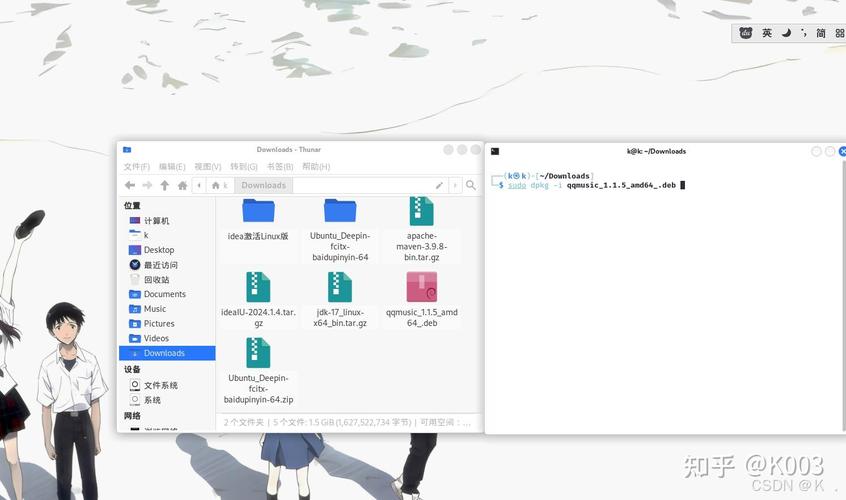The image size is (846, 500).
Task: Select the Ubuntu_Deepin-fcitx-baidupinyin-64 folder icon
Action: (x=340, y=210)
